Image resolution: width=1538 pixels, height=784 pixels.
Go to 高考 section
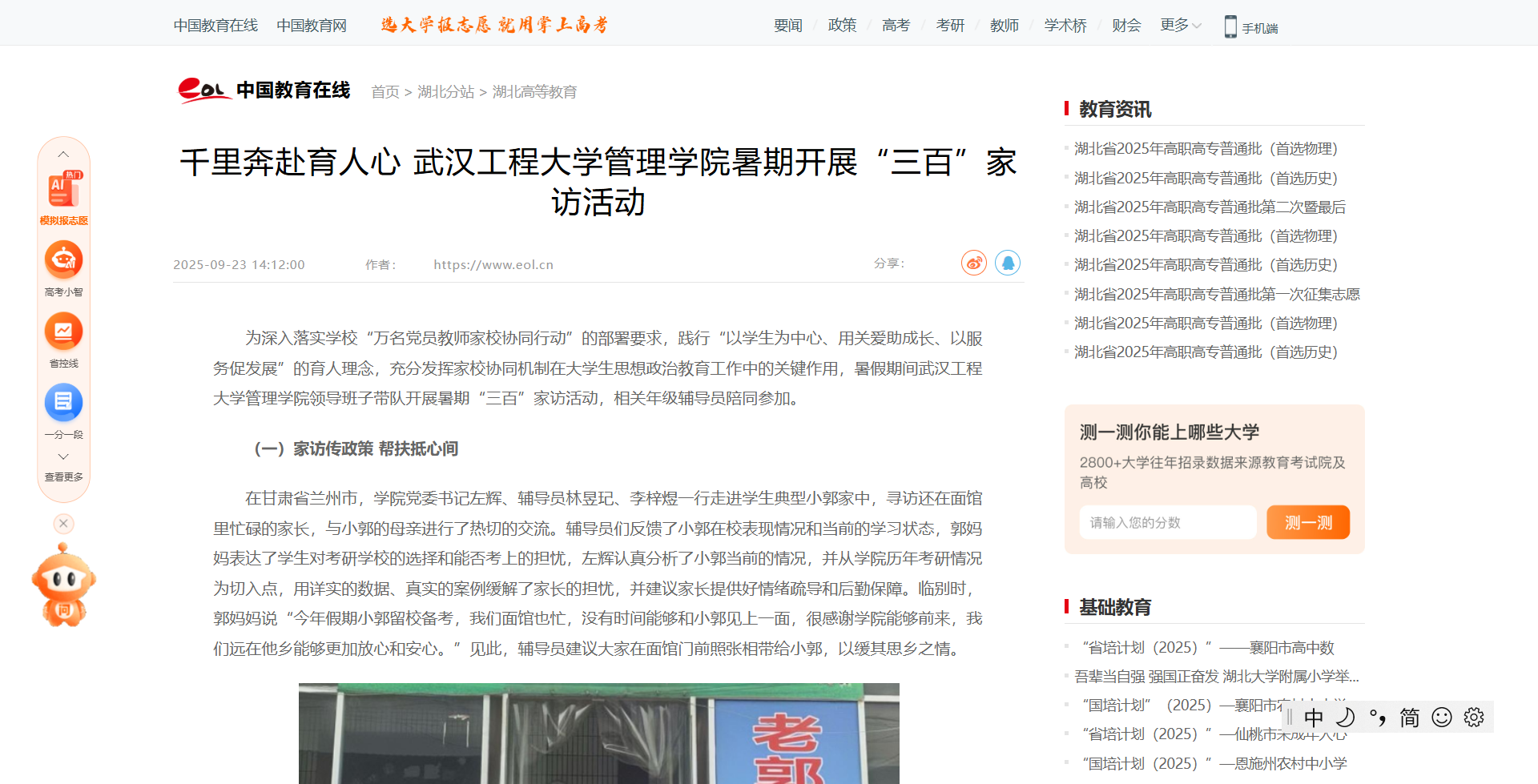point(896,26)
